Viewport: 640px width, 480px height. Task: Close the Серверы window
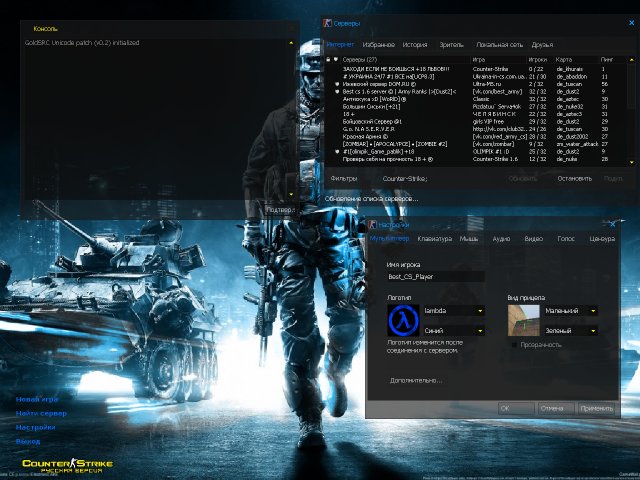click(x=632, y=23)
